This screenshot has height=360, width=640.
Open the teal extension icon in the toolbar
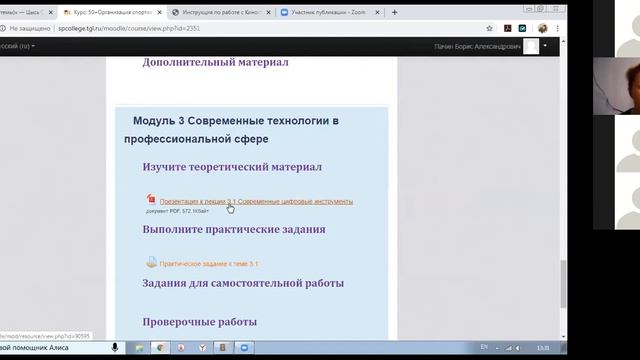(x=522, y=29)
